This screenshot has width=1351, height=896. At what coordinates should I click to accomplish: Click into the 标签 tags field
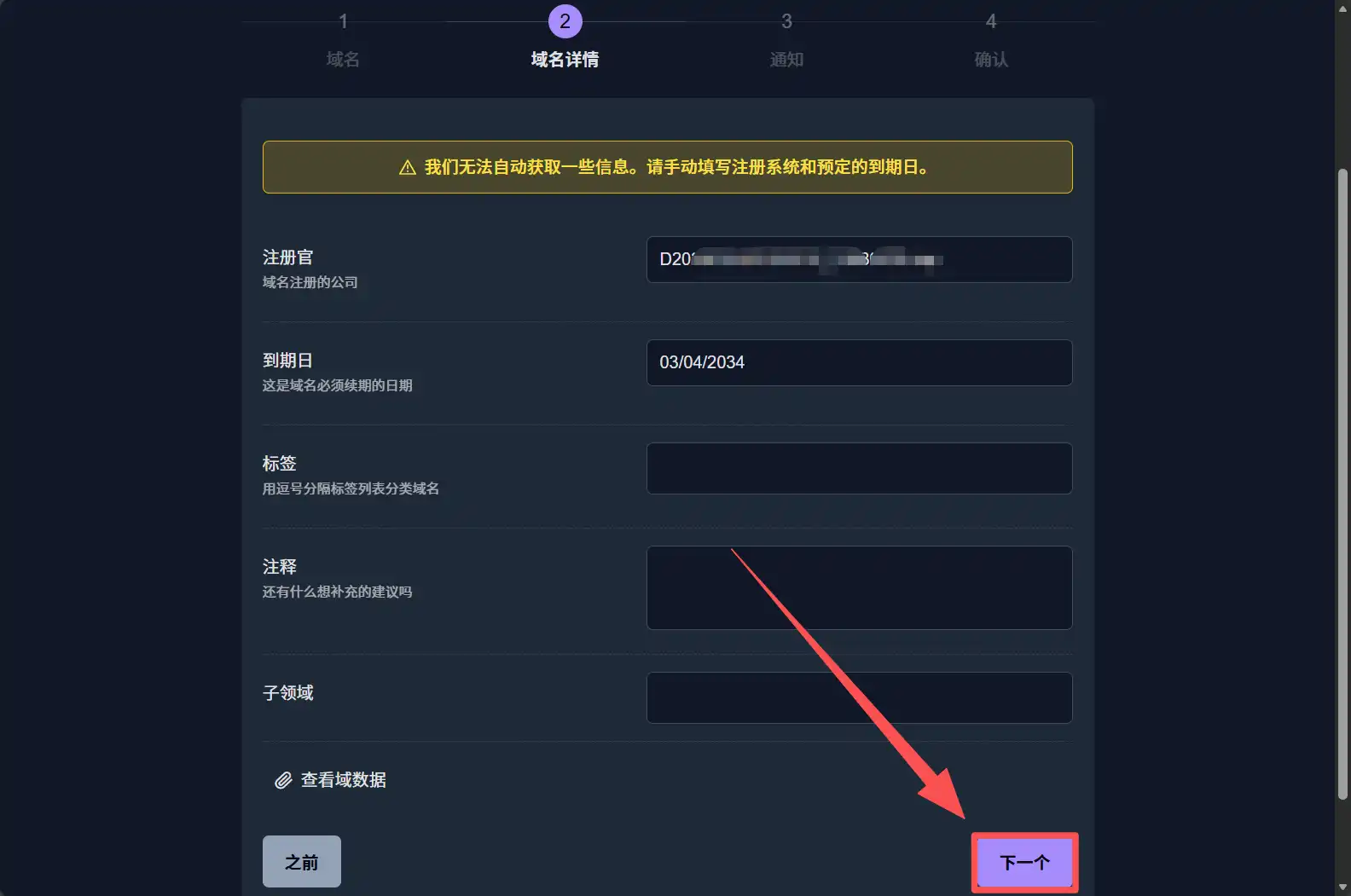click(x=859, y=468)
